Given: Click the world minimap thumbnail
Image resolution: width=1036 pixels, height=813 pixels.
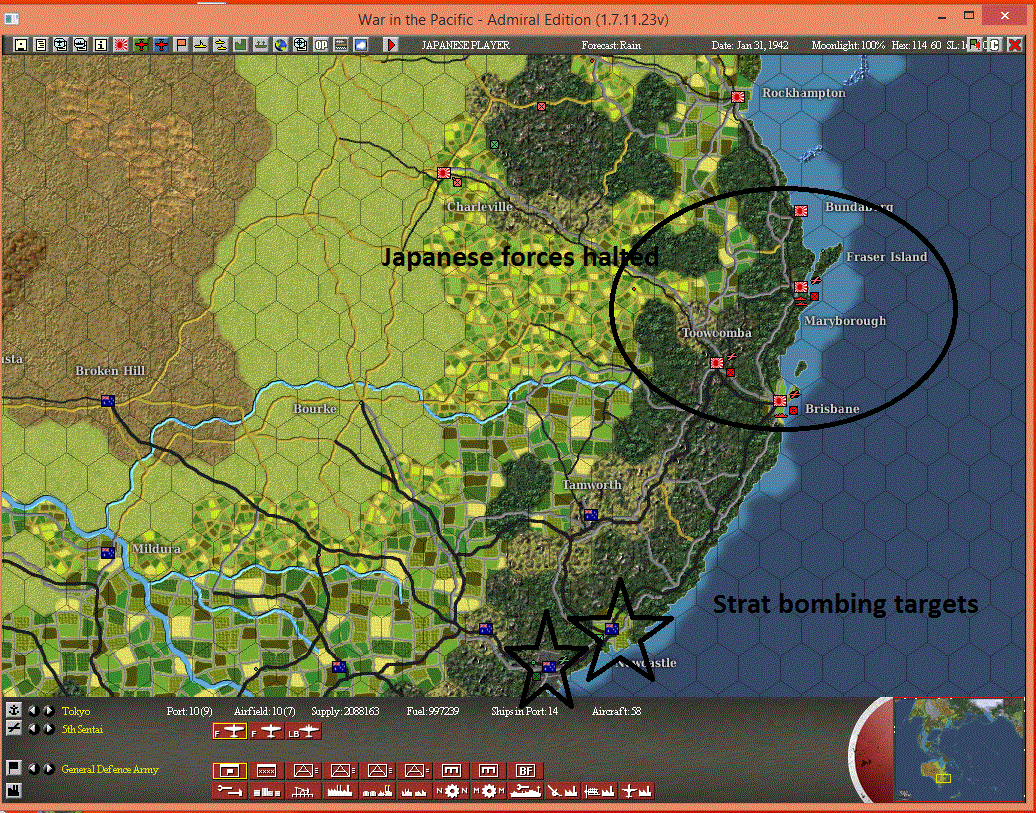Looking at the screenshot, I should (x=958, y=750).
